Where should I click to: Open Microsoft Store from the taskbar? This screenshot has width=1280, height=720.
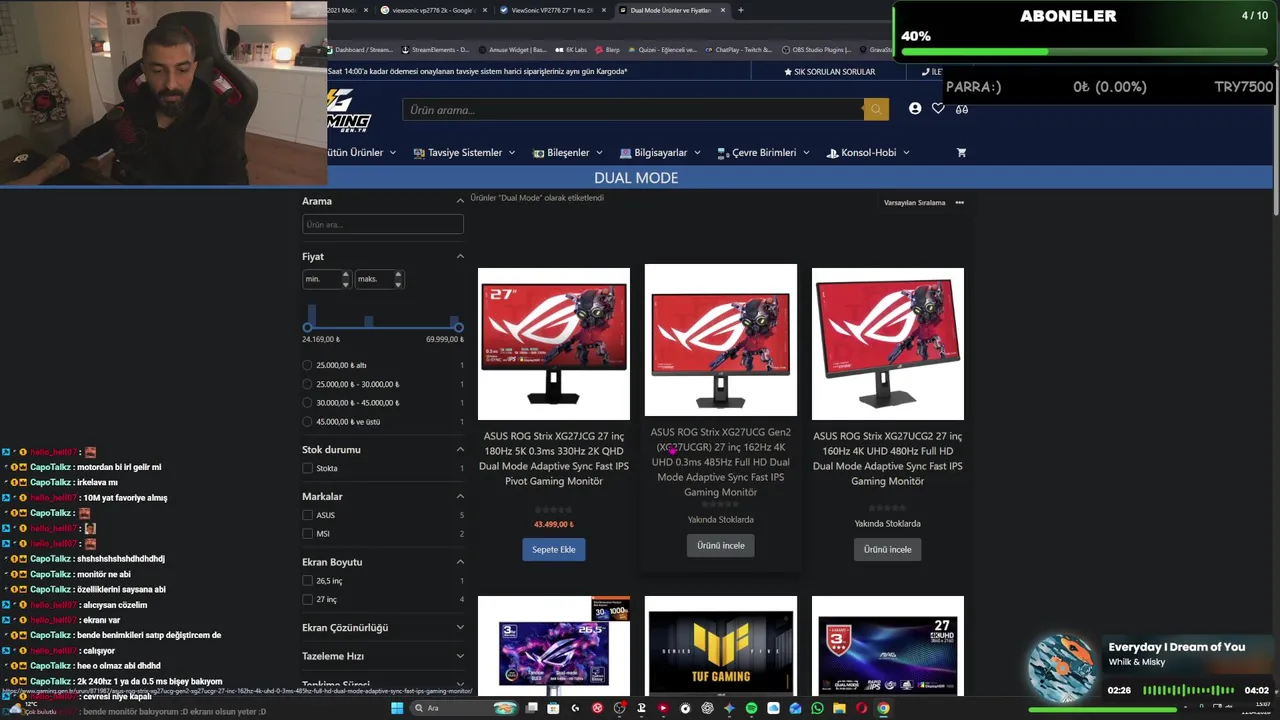point(553,708)
